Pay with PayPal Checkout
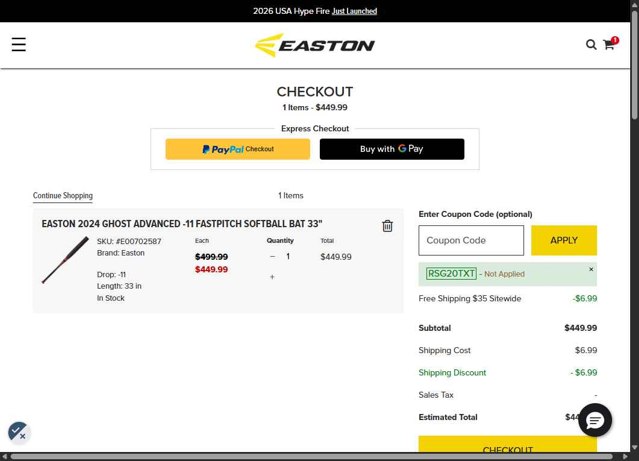 (238, 149)
